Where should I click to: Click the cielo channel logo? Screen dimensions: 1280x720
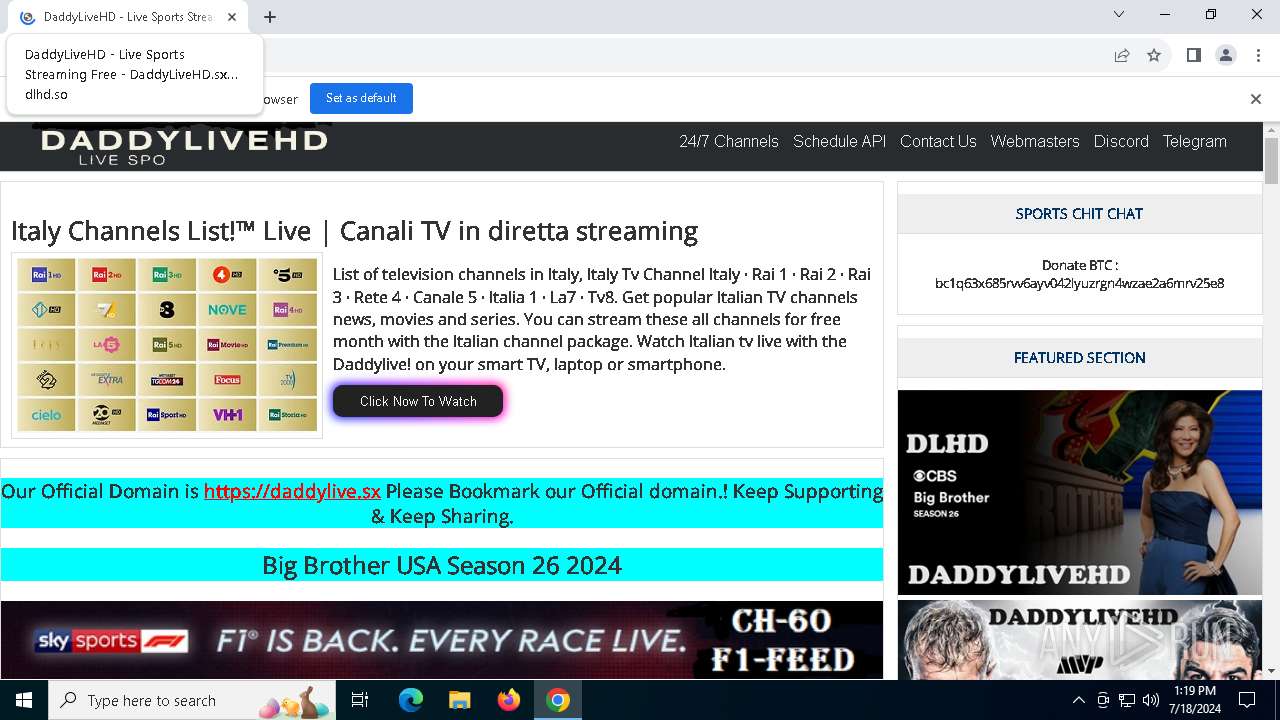(x=46, y=415)
